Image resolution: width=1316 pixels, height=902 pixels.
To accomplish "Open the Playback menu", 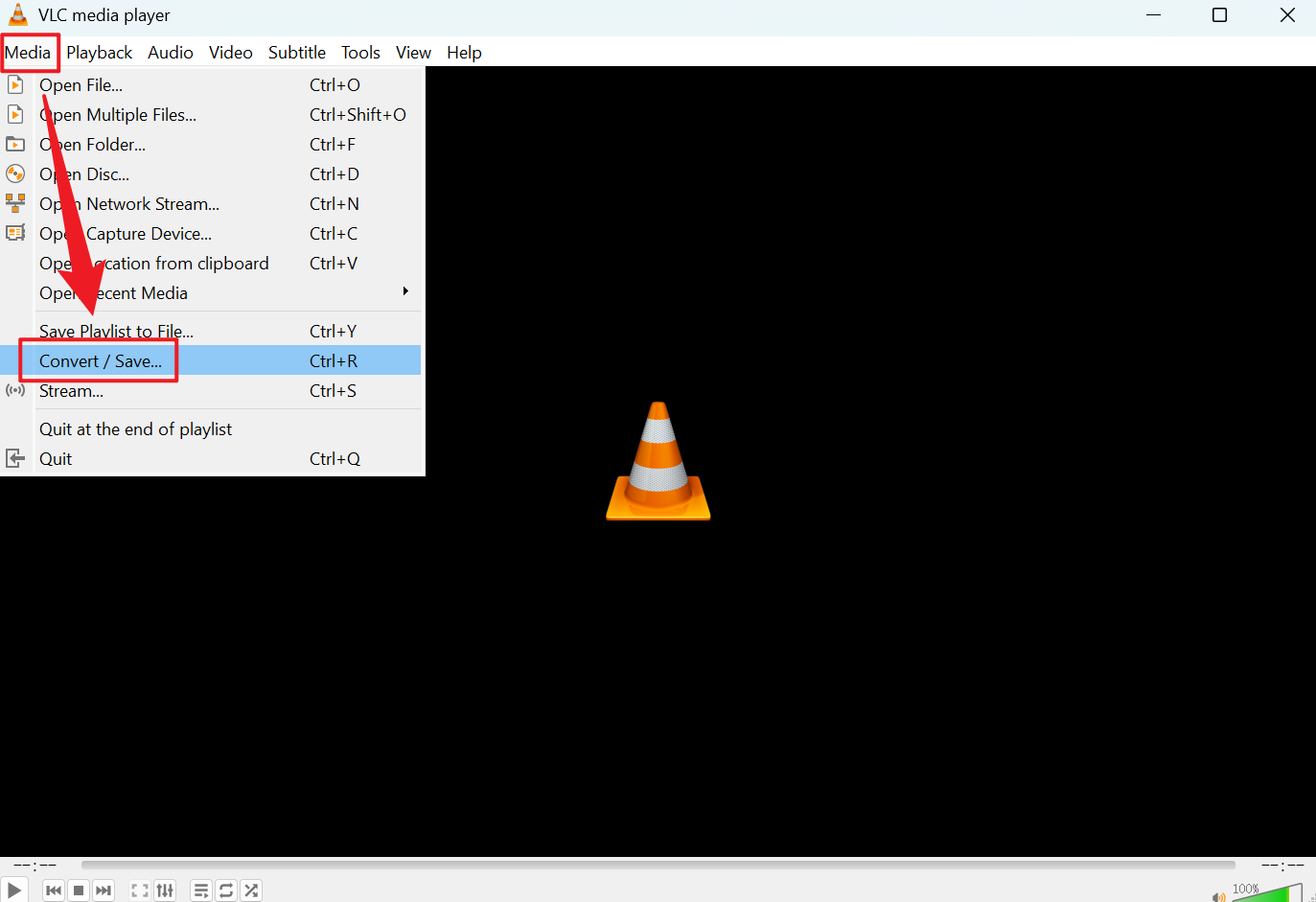I will [100, 53].
